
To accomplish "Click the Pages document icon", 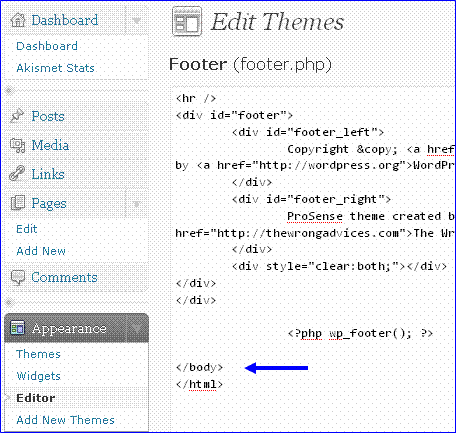I will coord(18,203).
